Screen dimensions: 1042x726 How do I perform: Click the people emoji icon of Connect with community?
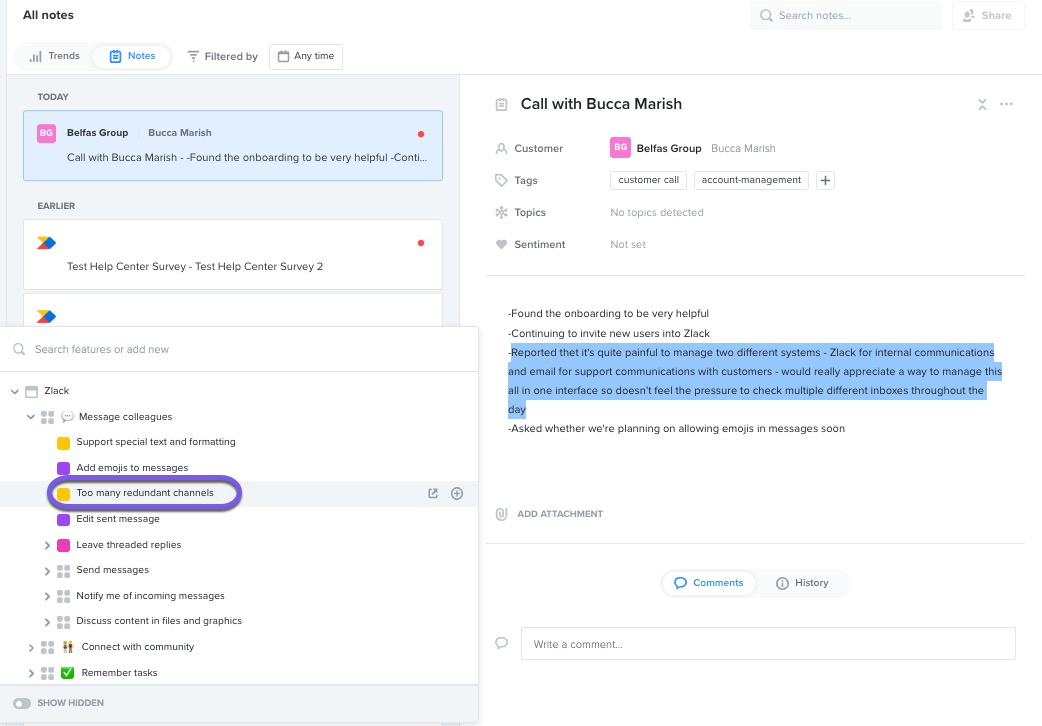click(x=67, y=647)
